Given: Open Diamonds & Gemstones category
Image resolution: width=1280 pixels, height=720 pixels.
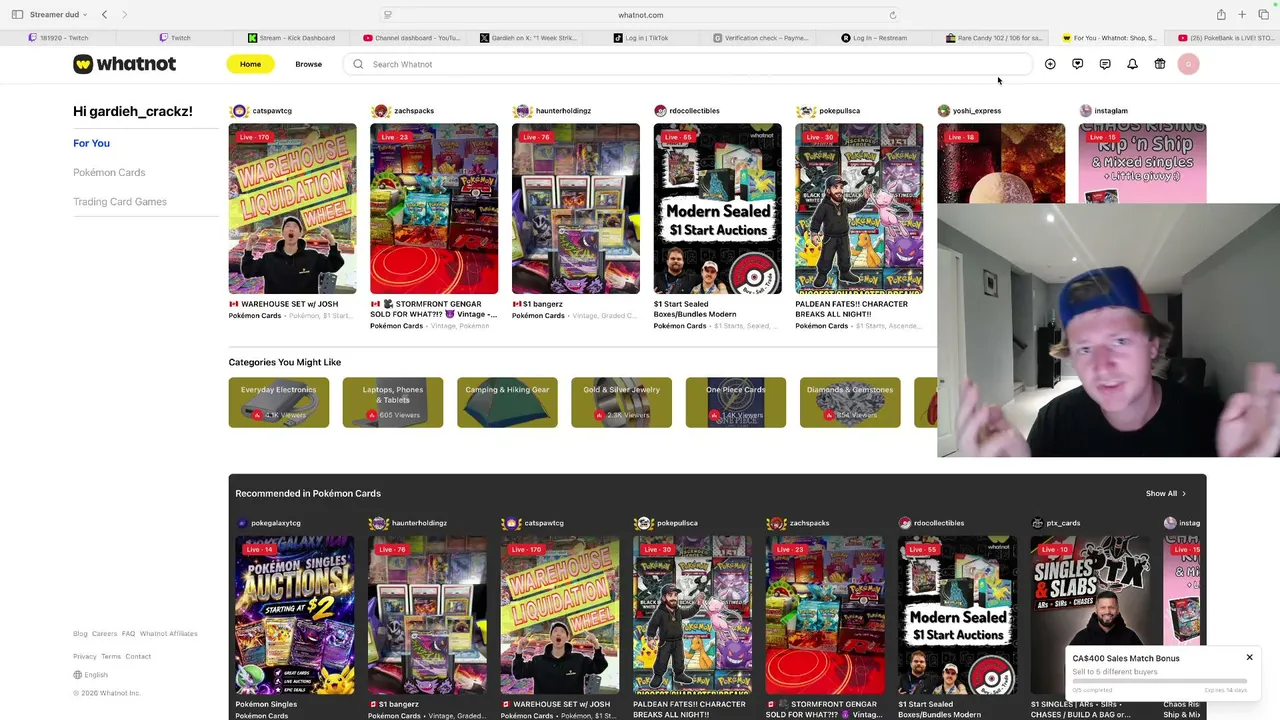Looking at the screenshot, I should 850,402.
